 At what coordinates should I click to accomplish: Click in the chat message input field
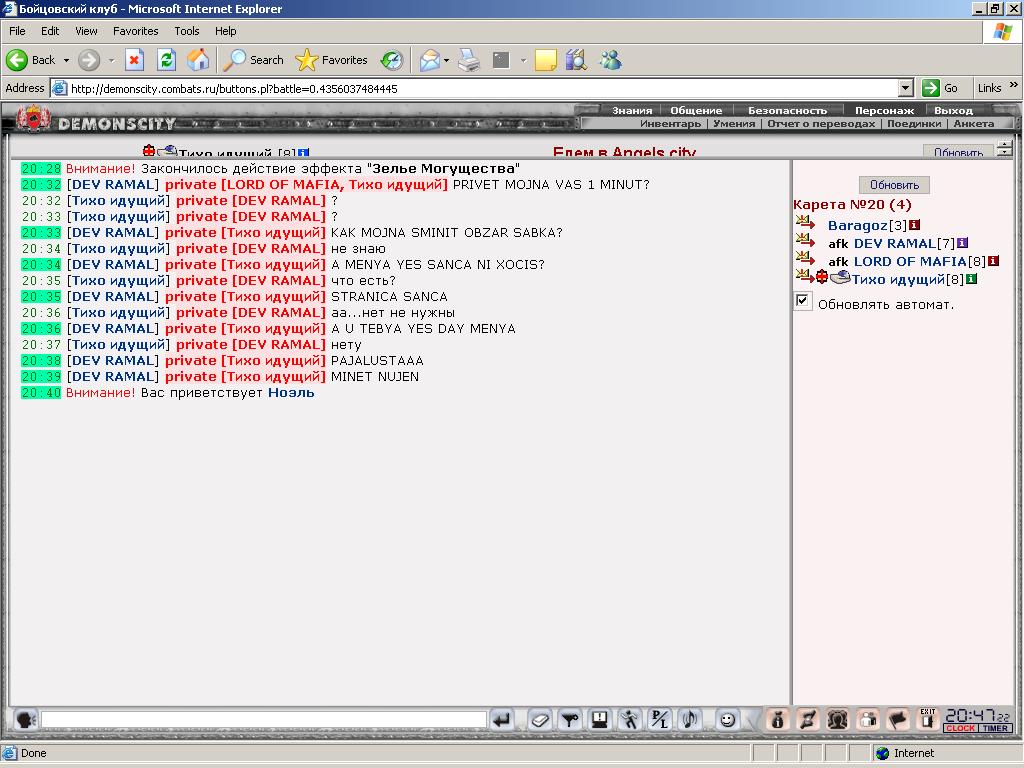264,720
